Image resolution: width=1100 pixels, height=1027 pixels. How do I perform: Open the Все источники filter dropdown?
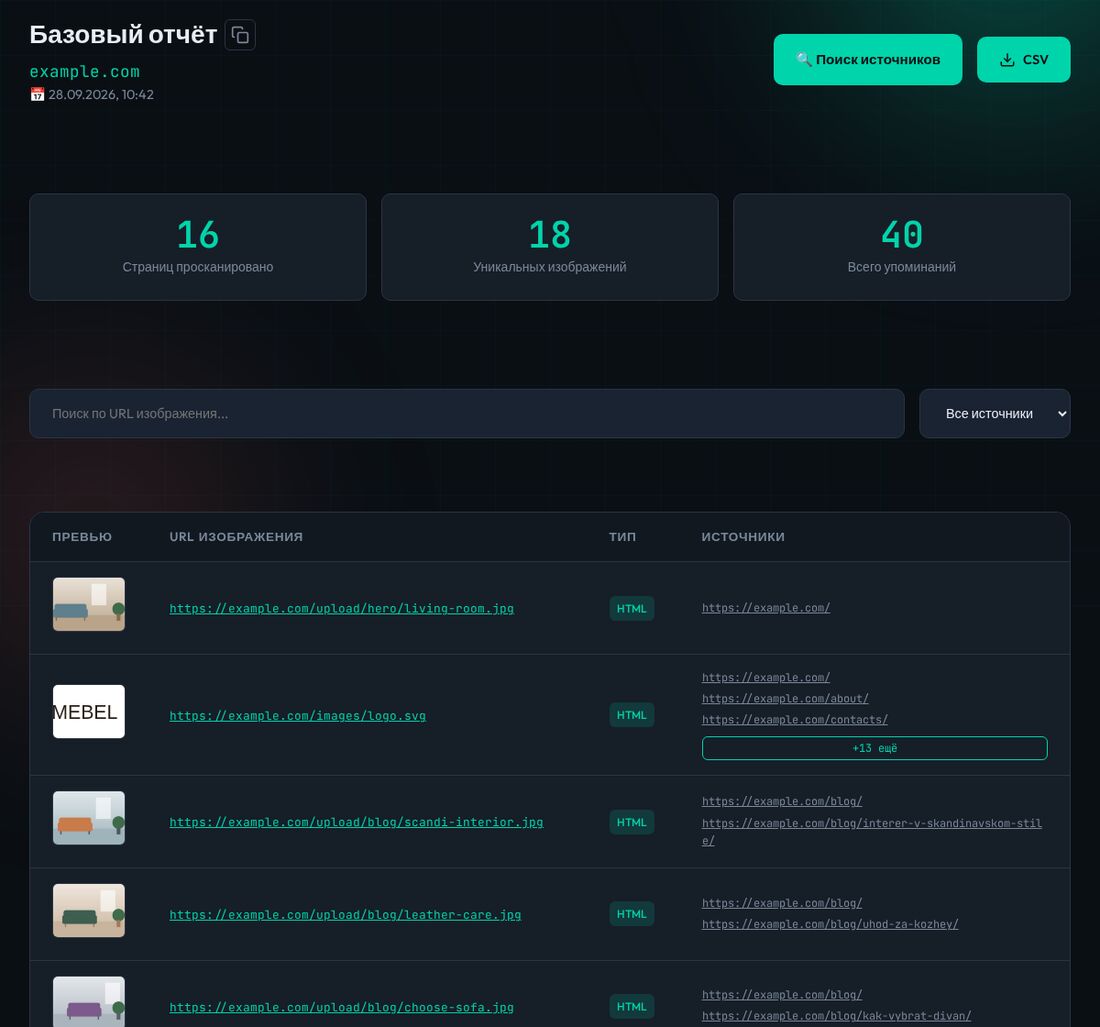pos(995,414)
